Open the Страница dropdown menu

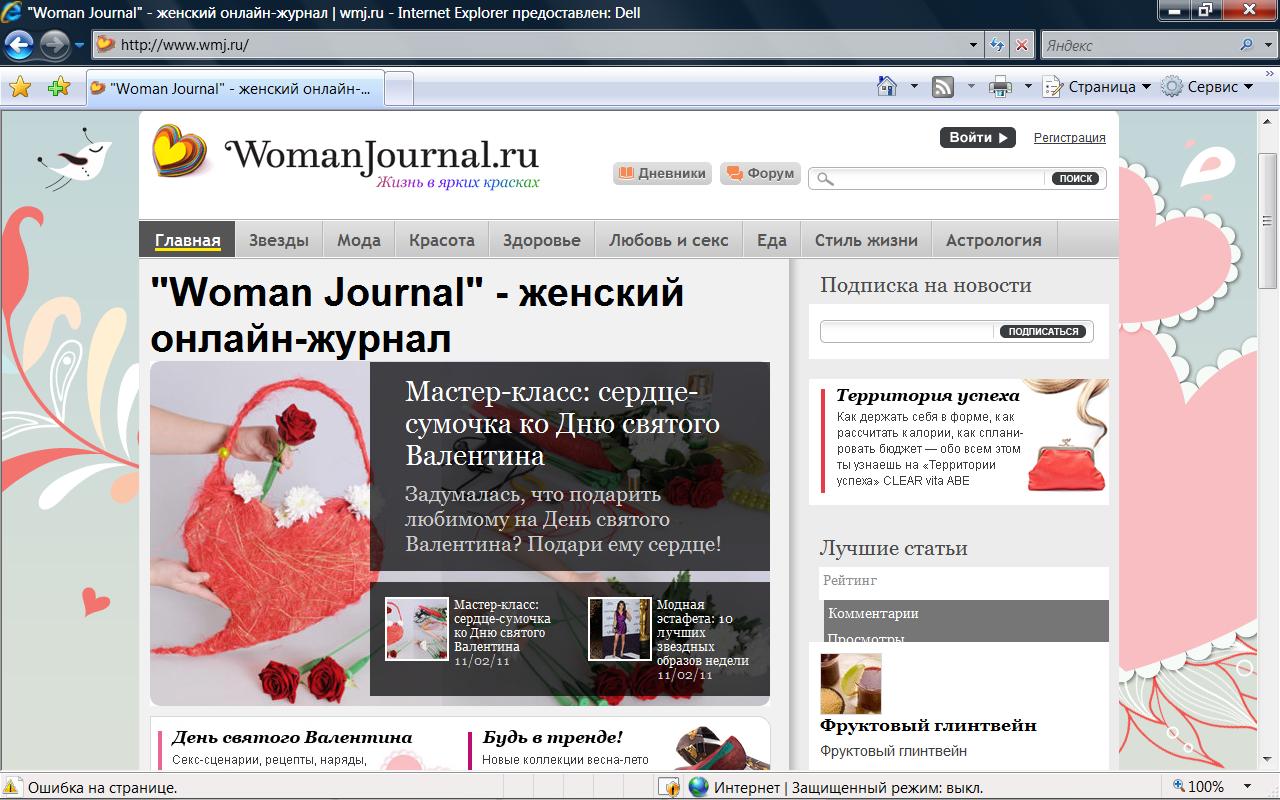[1096, 87]
